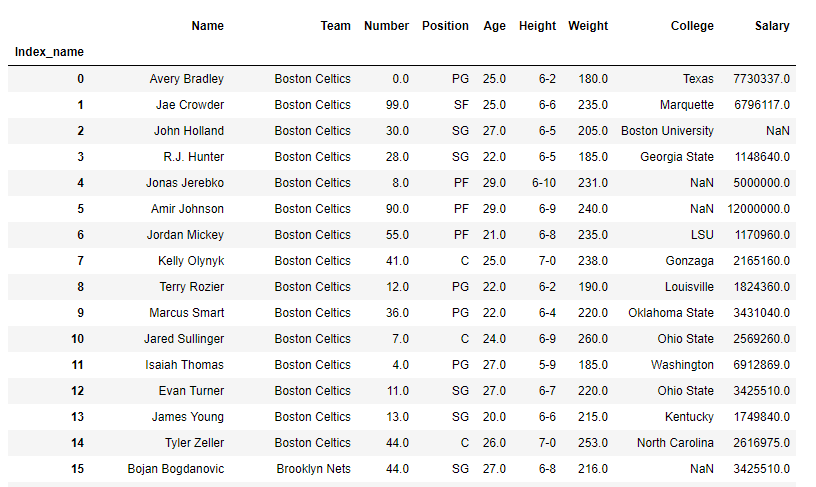Click Jared Sullinger's weight 260.0 cell
This screenshot has height=487, width=816.
click(x=592, y=339)
